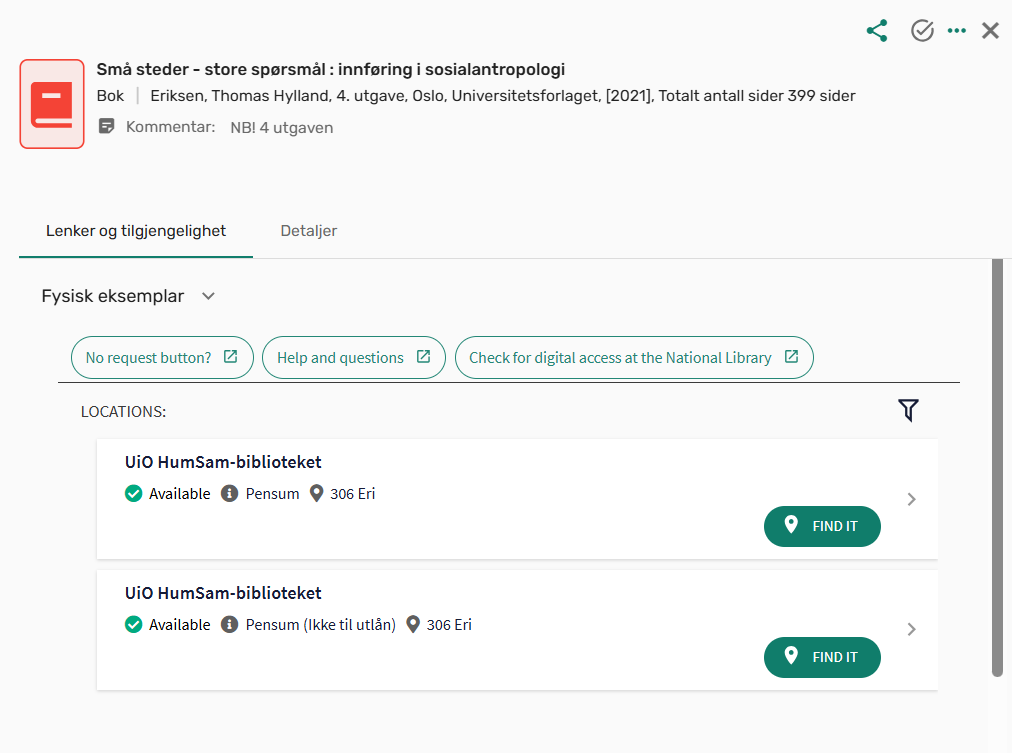This screenshot has height=753, width=1012.
Task: Click the info icon beside Pensum in first location
Action: tap(229, 494)
